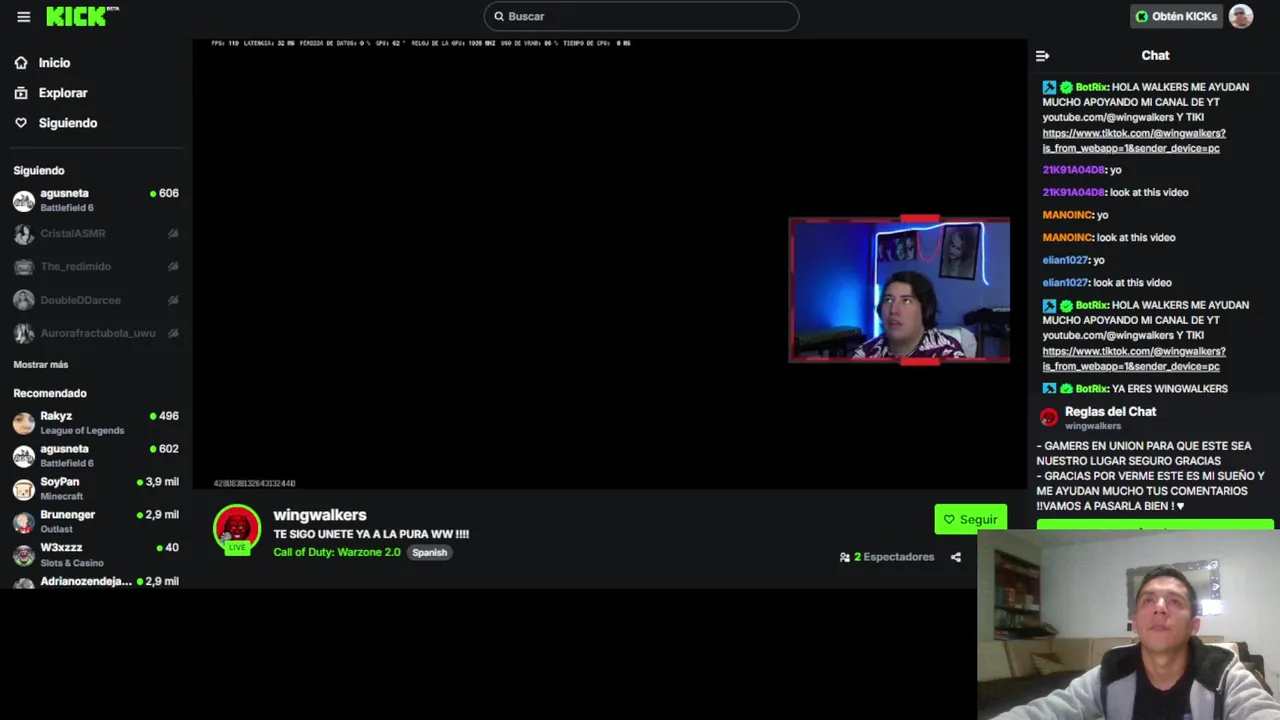
Task: Click the Spanish language tag
Action: (x=430, y=552)
